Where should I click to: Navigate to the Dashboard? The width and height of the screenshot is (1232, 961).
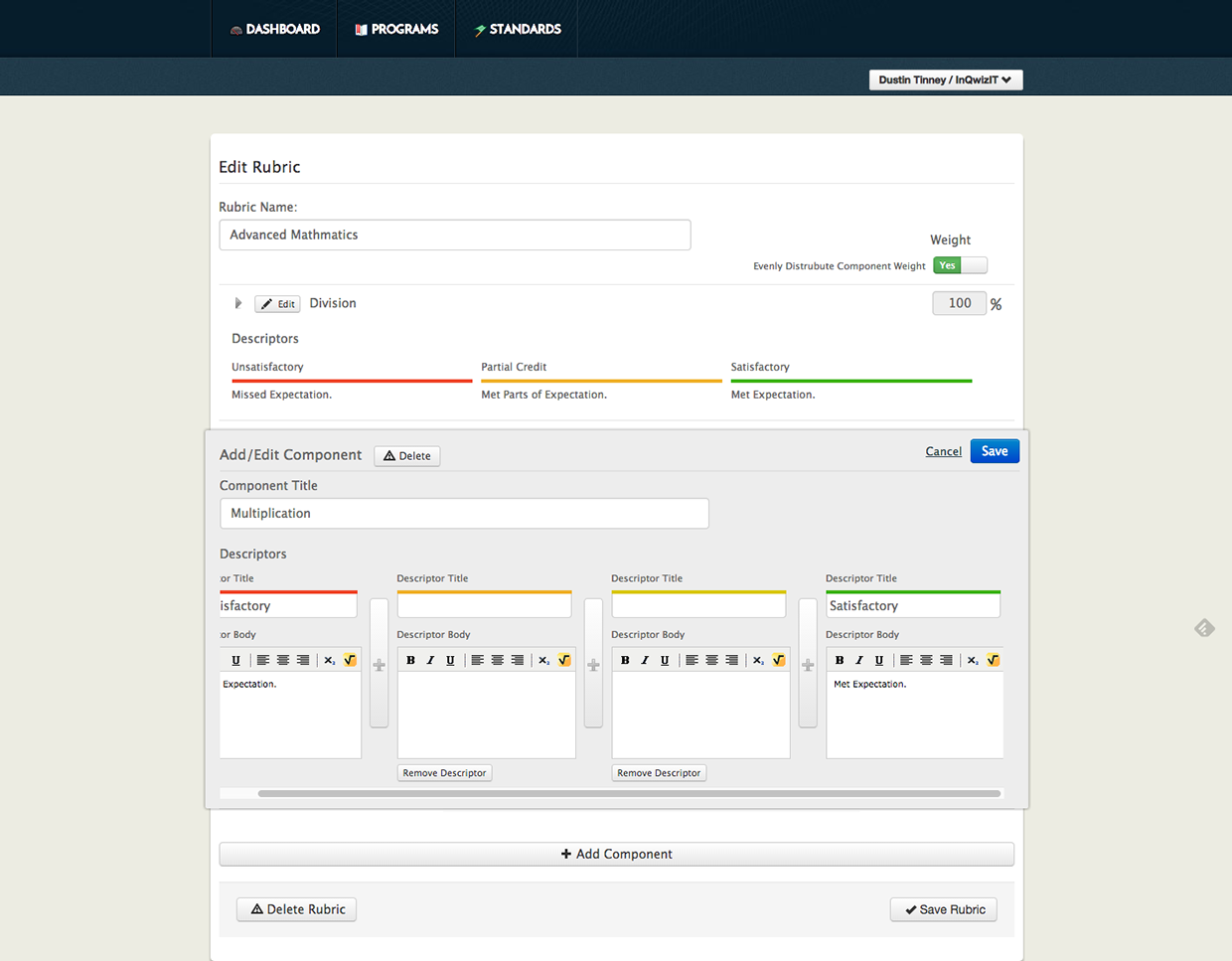274,29
